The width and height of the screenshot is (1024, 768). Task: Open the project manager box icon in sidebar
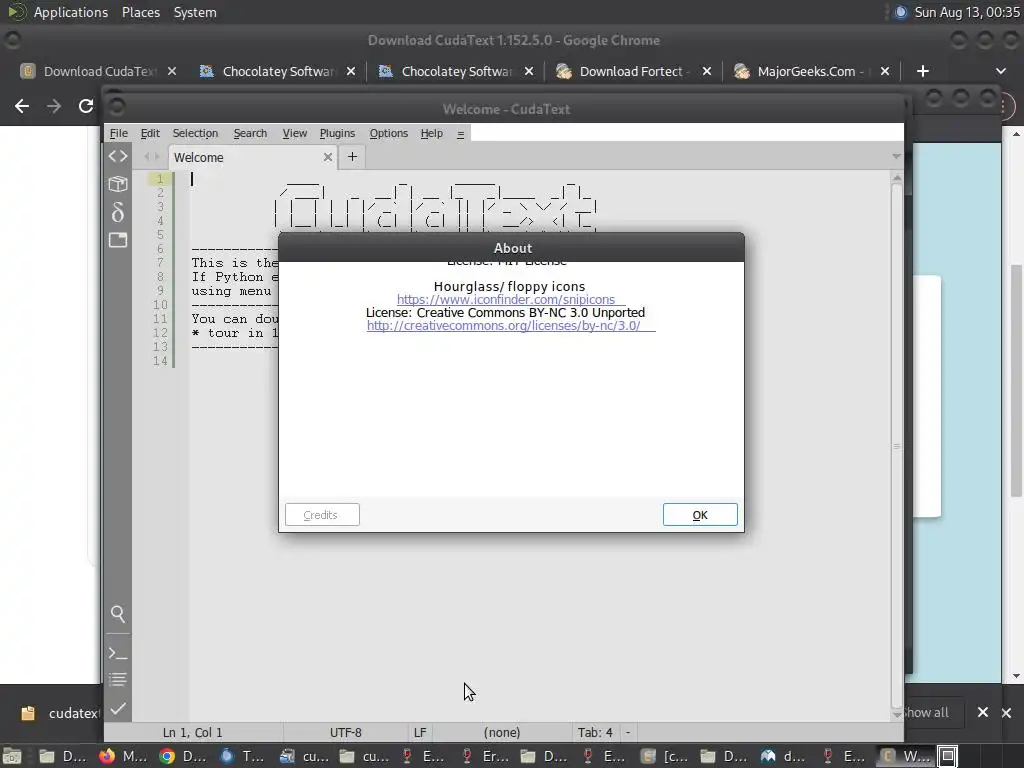pyautogui.click(x=118, y=184)
